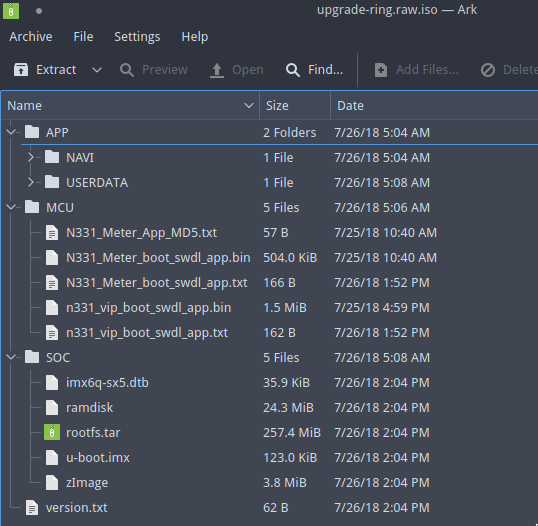Click the APP folder icon
Screen dimensions: 538x526
tap(32, 132)
